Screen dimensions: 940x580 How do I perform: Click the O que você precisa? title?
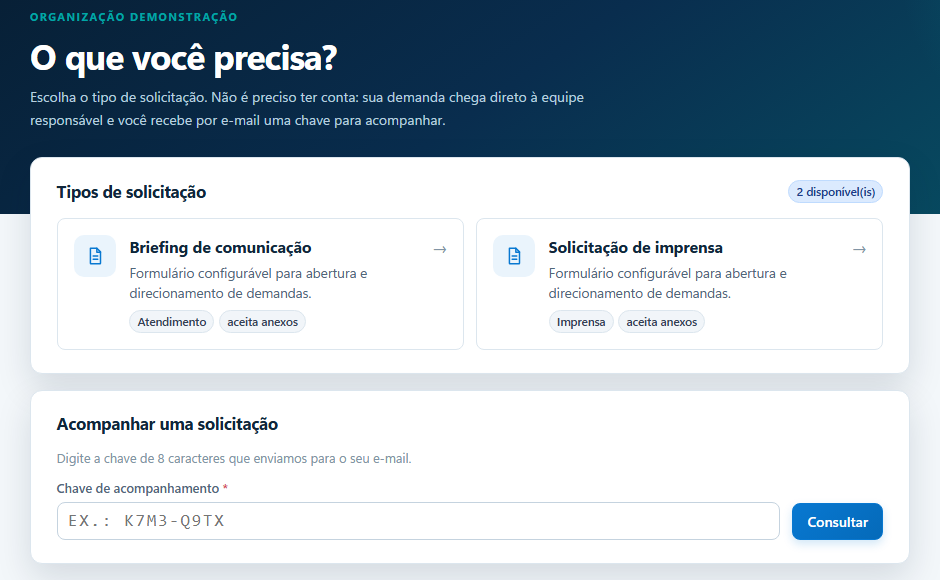click(183, 59)
